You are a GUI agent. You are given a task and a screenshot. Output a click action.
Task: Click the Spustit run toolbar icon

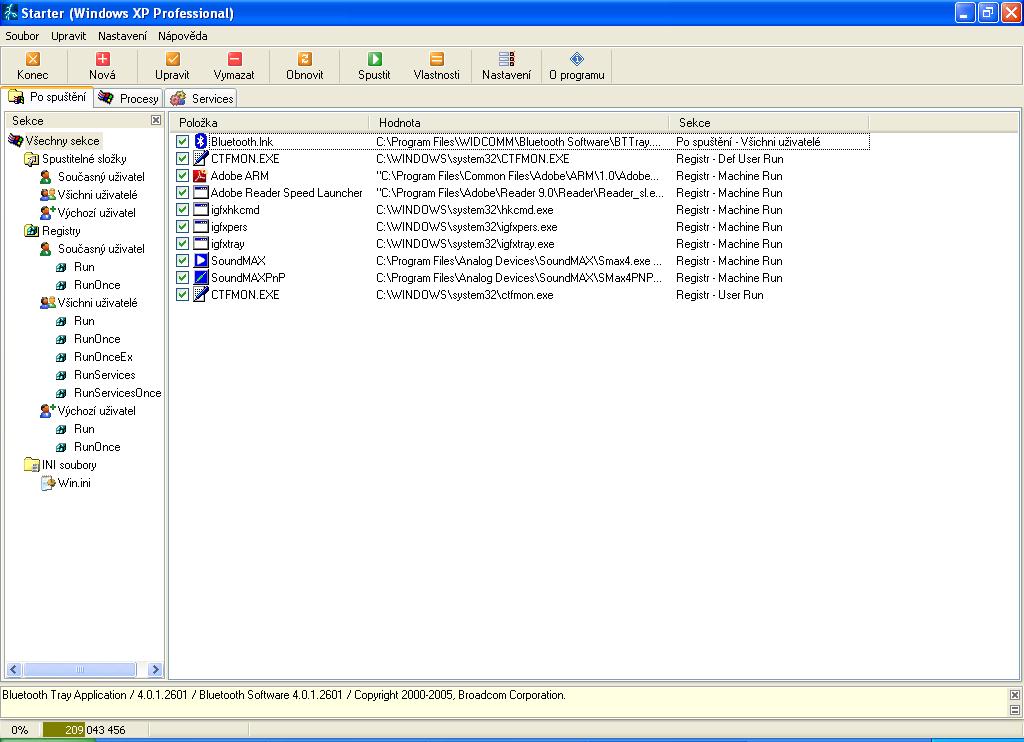click(374, 59)
